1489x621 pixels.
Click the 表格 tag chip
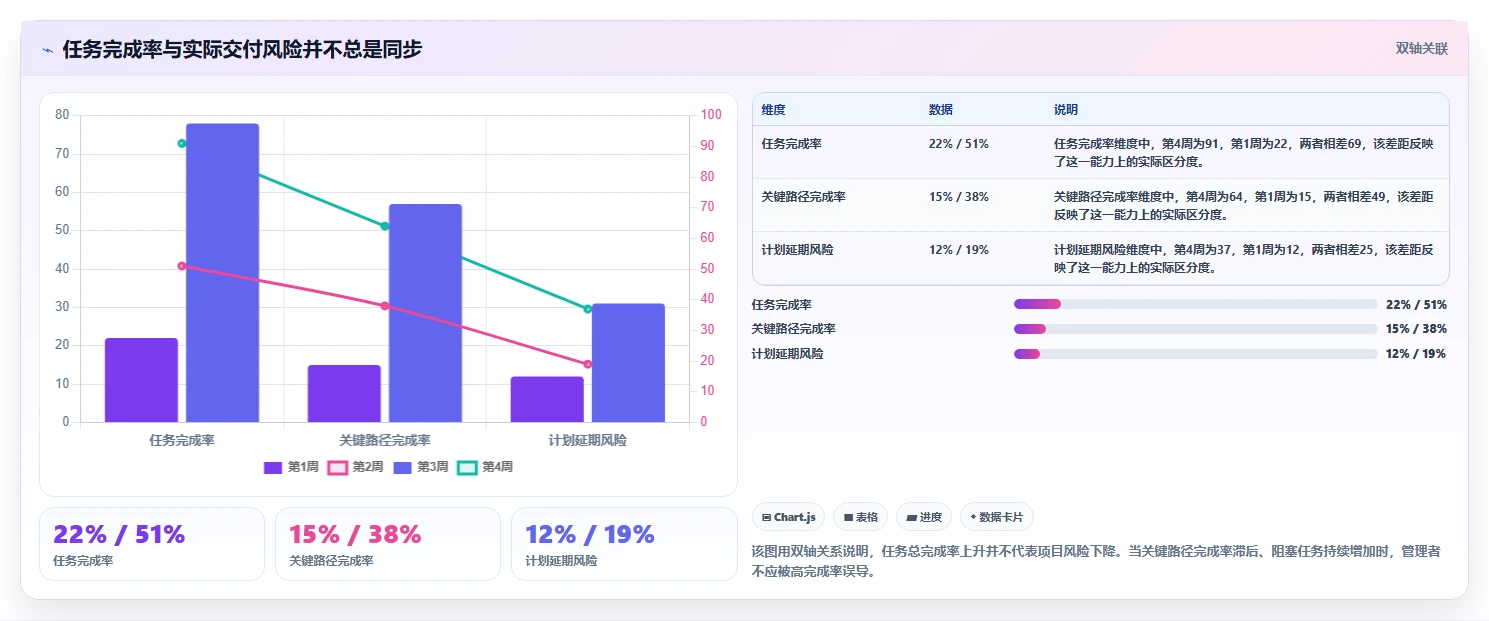860,517
